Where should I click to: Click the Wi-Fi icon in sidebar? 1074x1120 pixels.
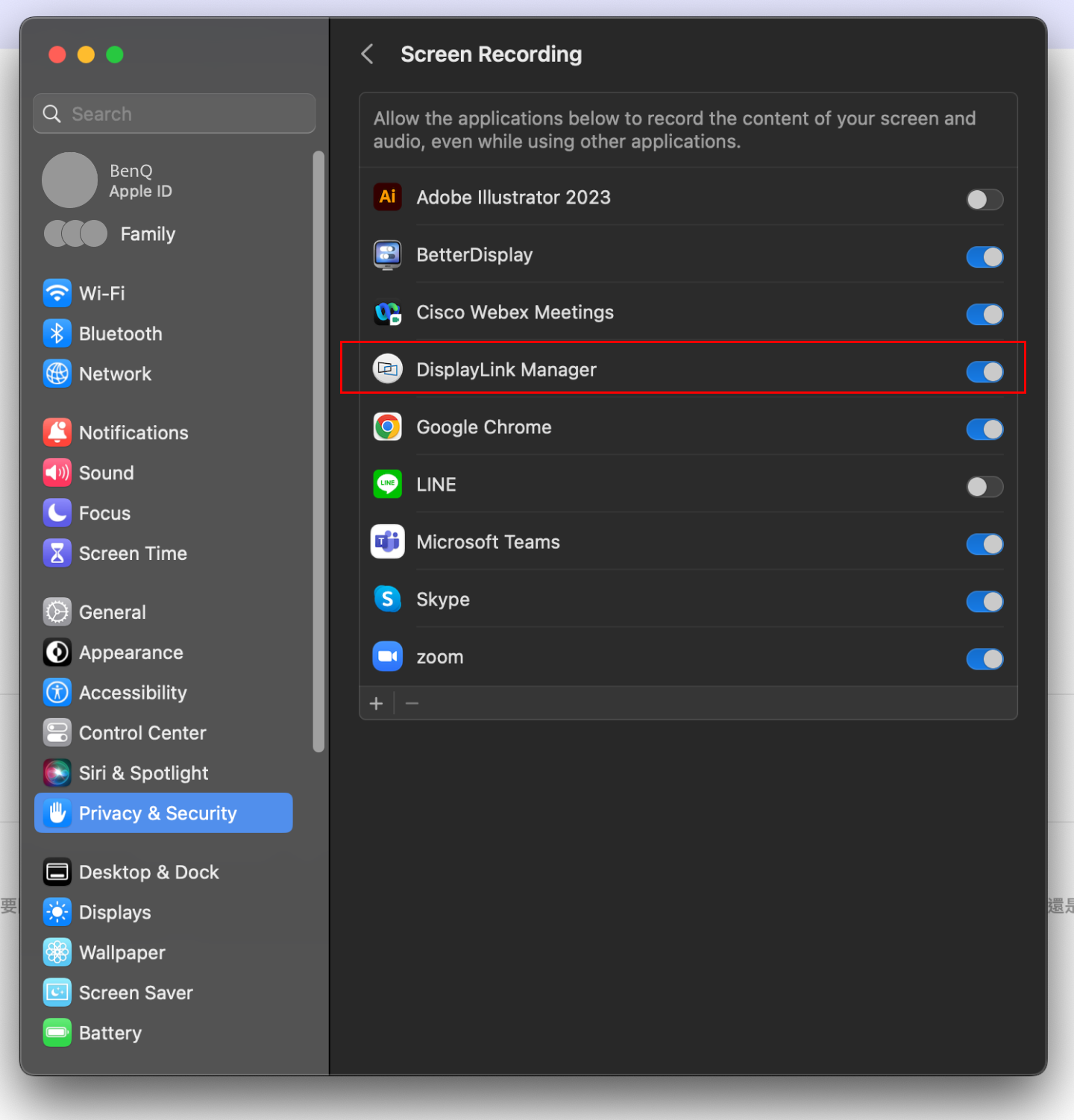click(x=57, y=293)
